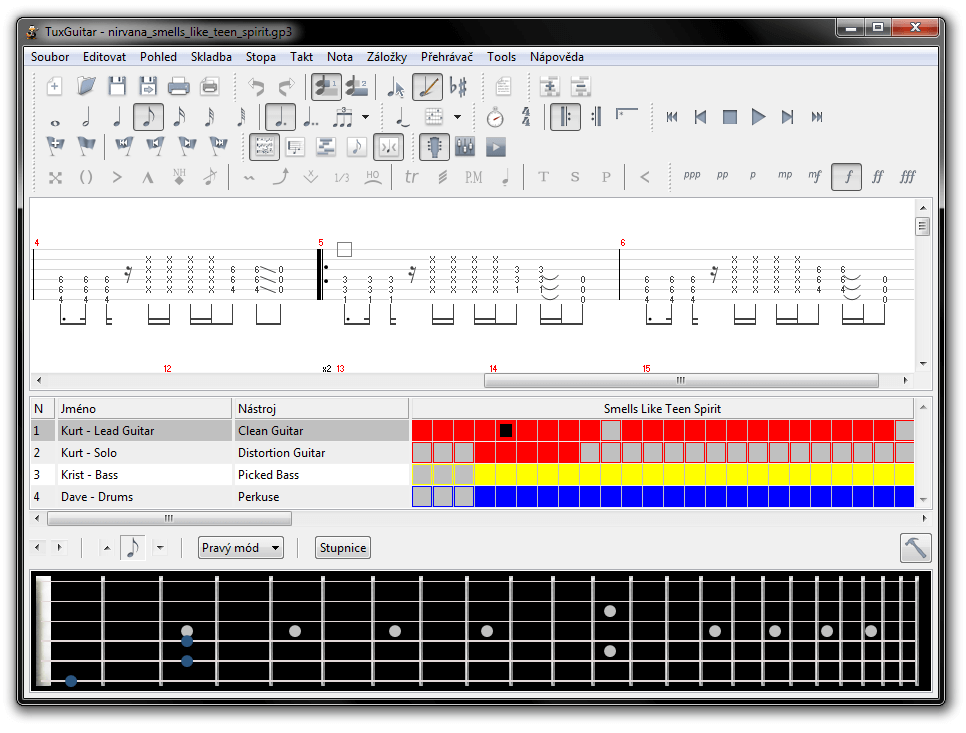The width and height of the screenshot is (966, 733).
Task: Click the black current-measure square
Action: tap(506, 431)
